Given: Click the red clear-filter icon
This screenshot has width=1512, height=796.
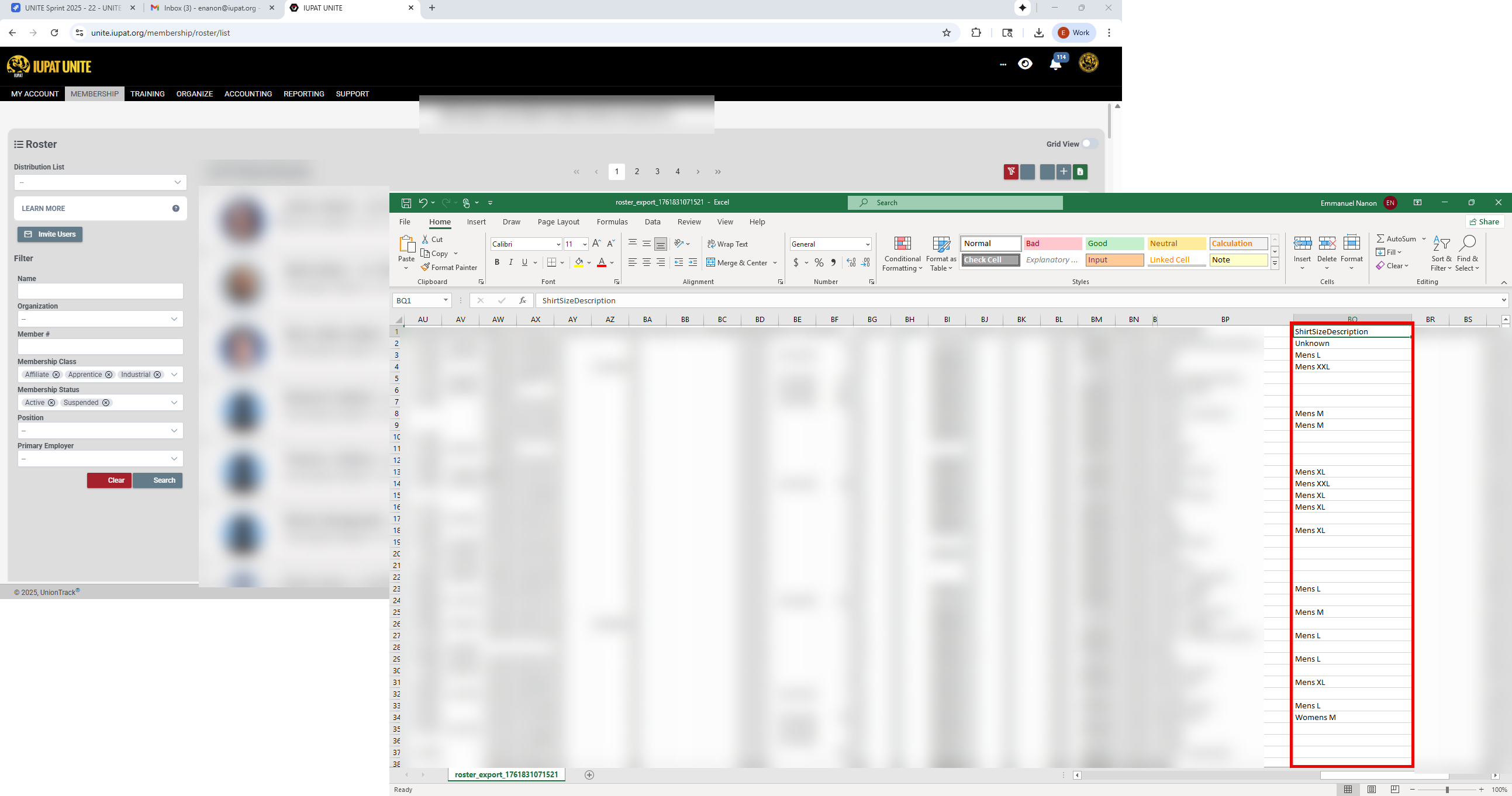Looking at the screenshot, I should click(1011, 172).
